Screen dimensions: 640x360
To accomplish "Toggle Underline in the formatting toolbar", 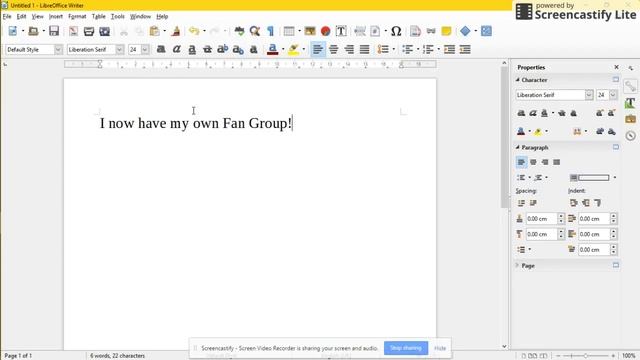I will 192,49.
